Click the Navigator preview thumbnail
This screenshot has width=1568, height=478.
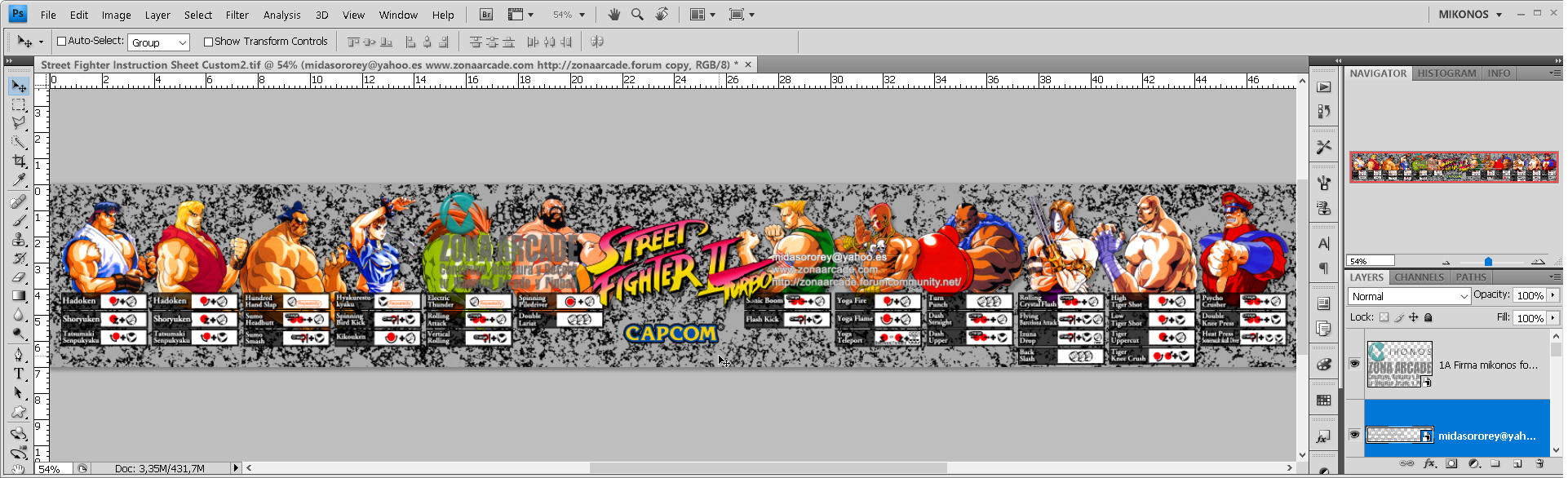pos(1453,166)
